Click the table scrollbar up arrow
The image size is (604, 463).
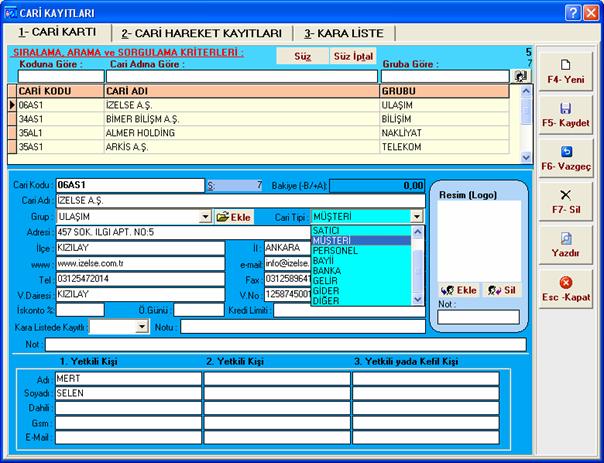[526, 91]
